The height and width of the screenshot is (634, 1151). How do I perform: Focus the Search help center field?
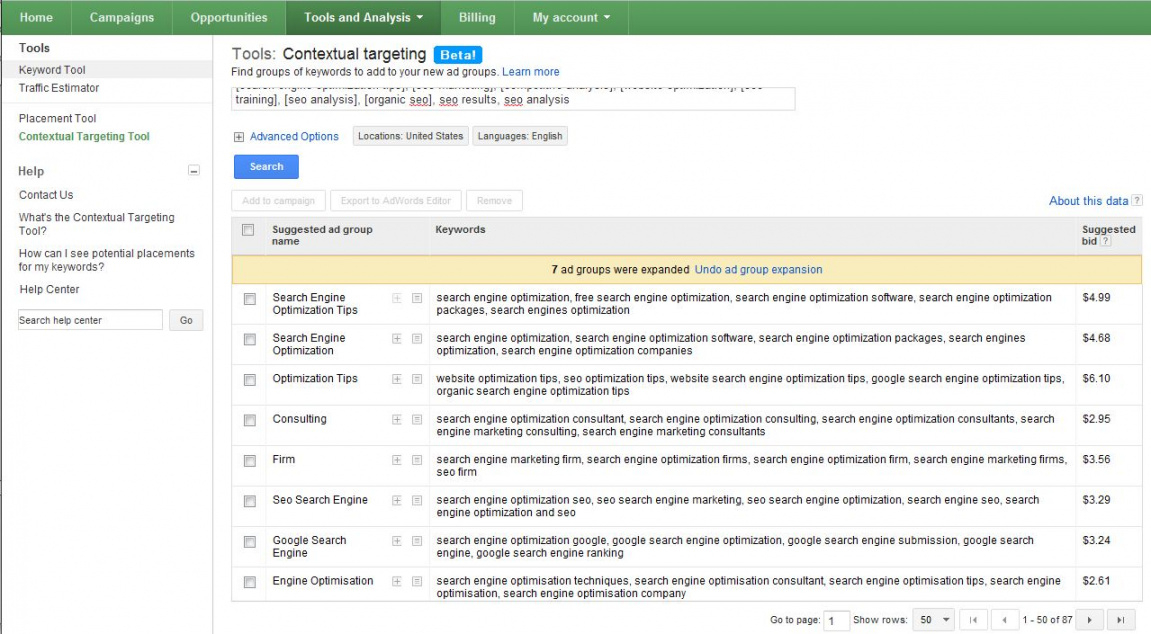click(x=90, y=320)
